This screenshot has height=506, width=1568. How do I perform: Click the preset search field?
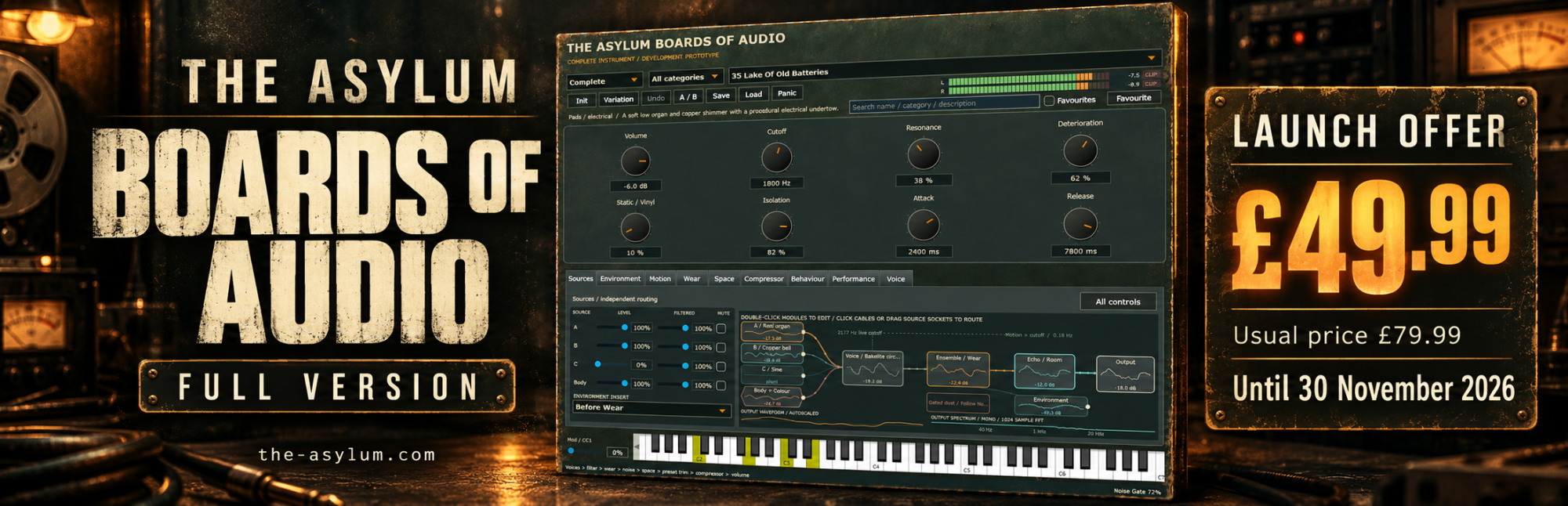[944, 104]
